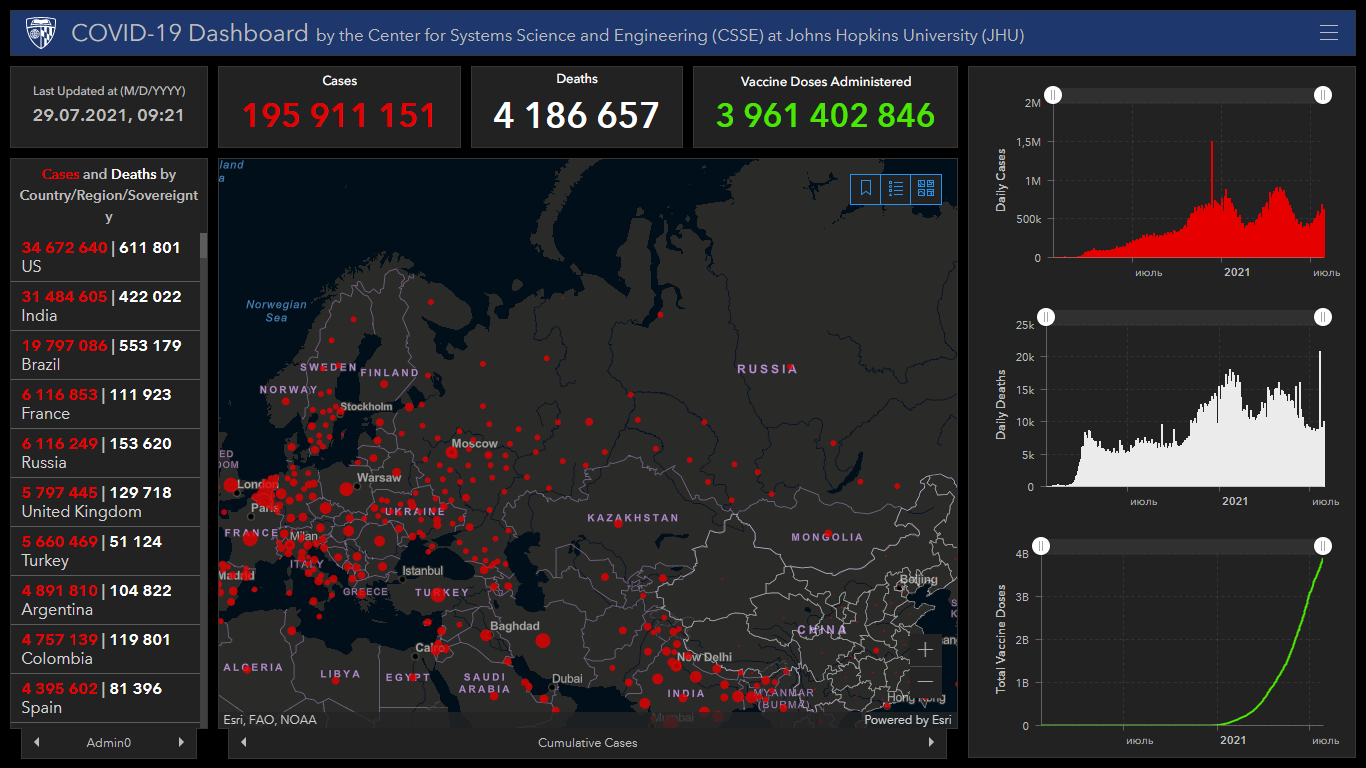Click right handle of Total Vaccine Doses slider

point(1323,546)
